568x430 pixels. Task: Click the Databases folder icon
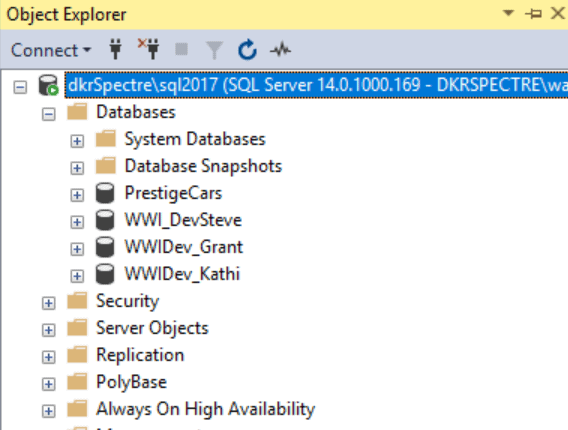pos(77,111)
